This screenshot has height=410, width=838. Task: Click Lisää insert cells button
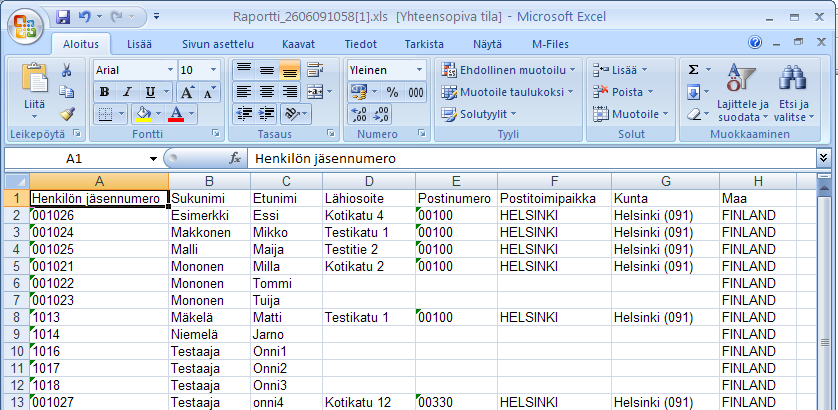[620, 70]
